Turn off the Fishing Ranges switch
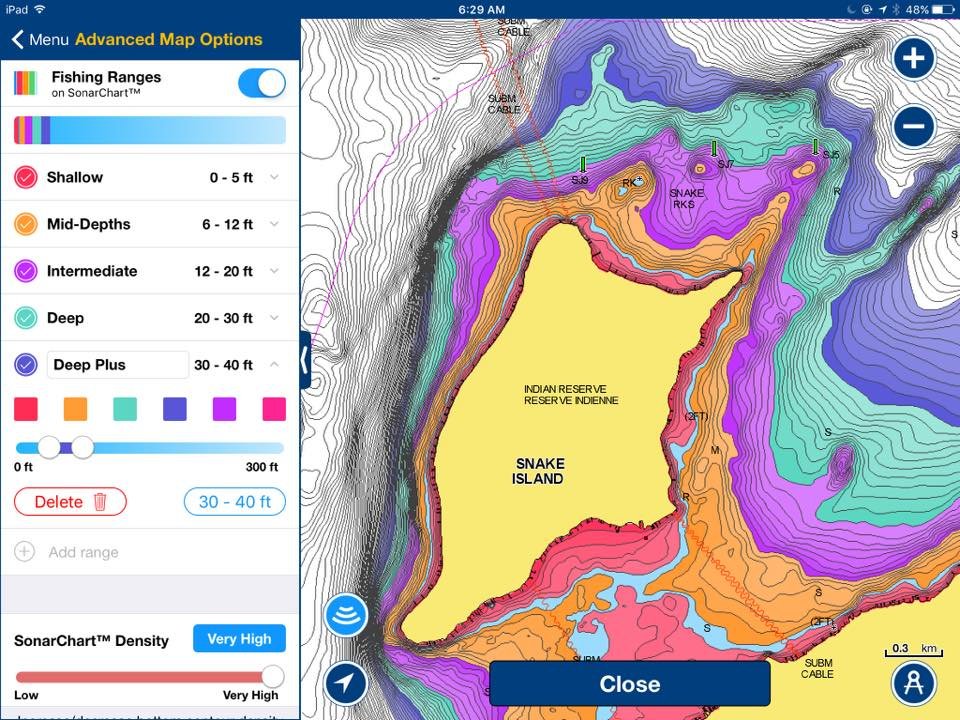 click(x=262, y=84)
